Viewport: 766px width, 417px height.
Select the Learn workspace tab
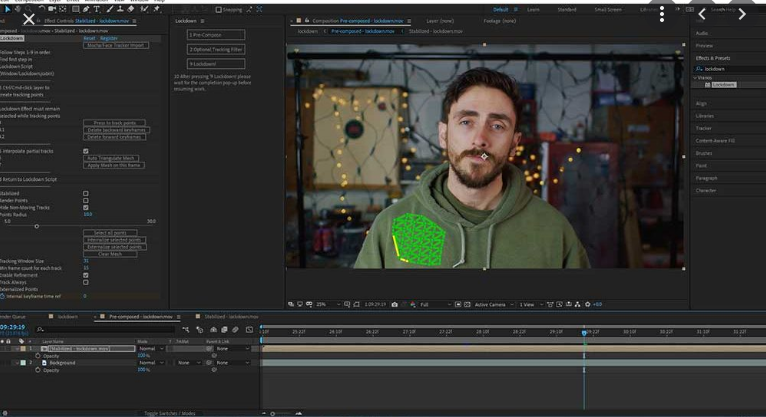point(533,10)
